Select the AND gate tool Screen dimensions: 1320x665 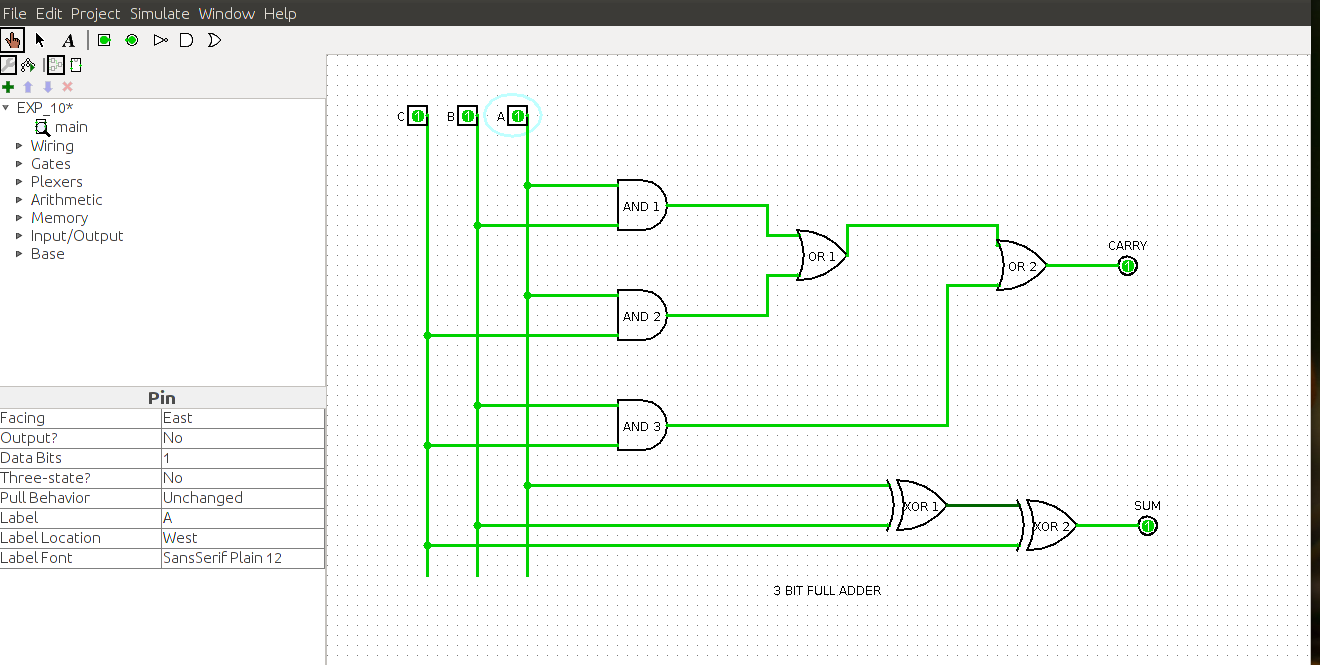187,40
